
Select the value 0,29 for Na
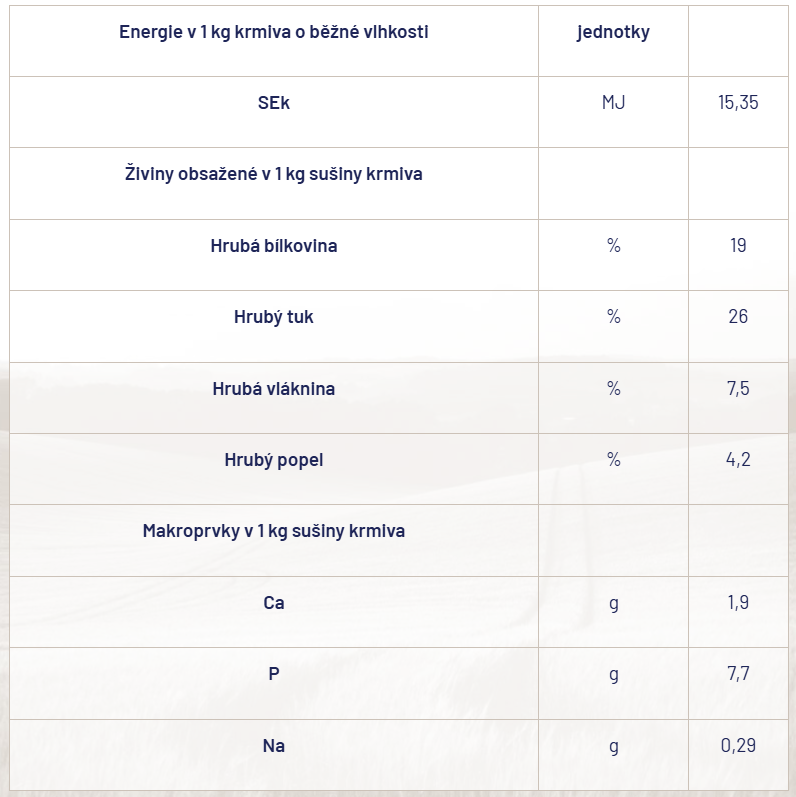coord(738,746)
